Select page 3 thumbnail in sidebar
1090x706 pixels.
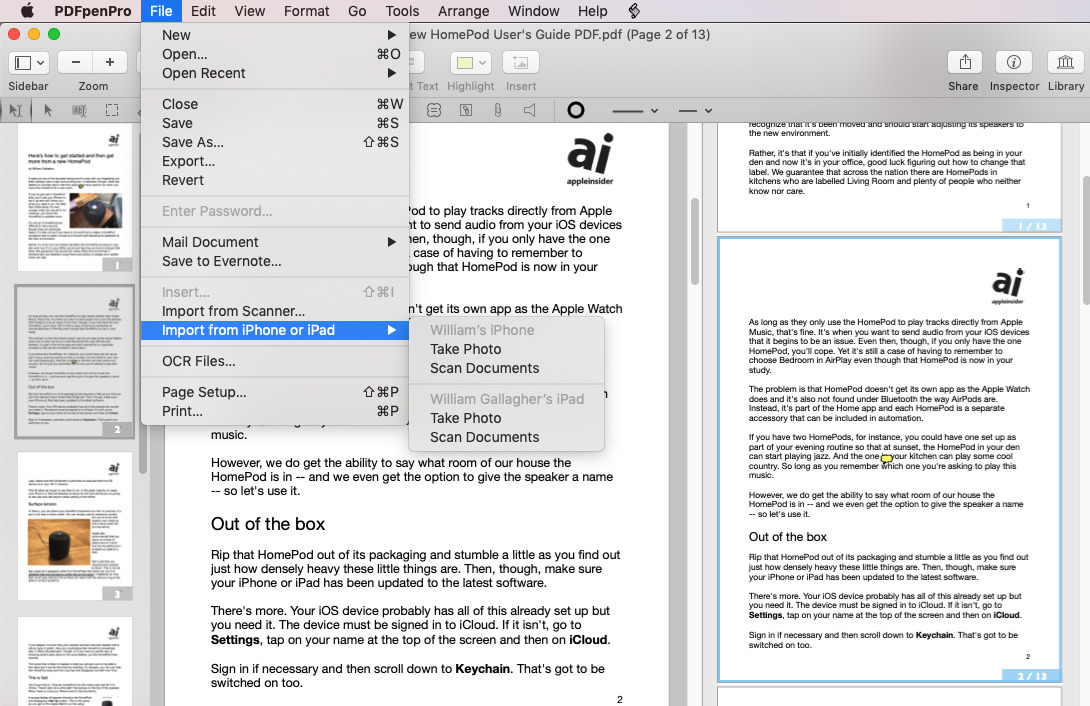(74, 526)
